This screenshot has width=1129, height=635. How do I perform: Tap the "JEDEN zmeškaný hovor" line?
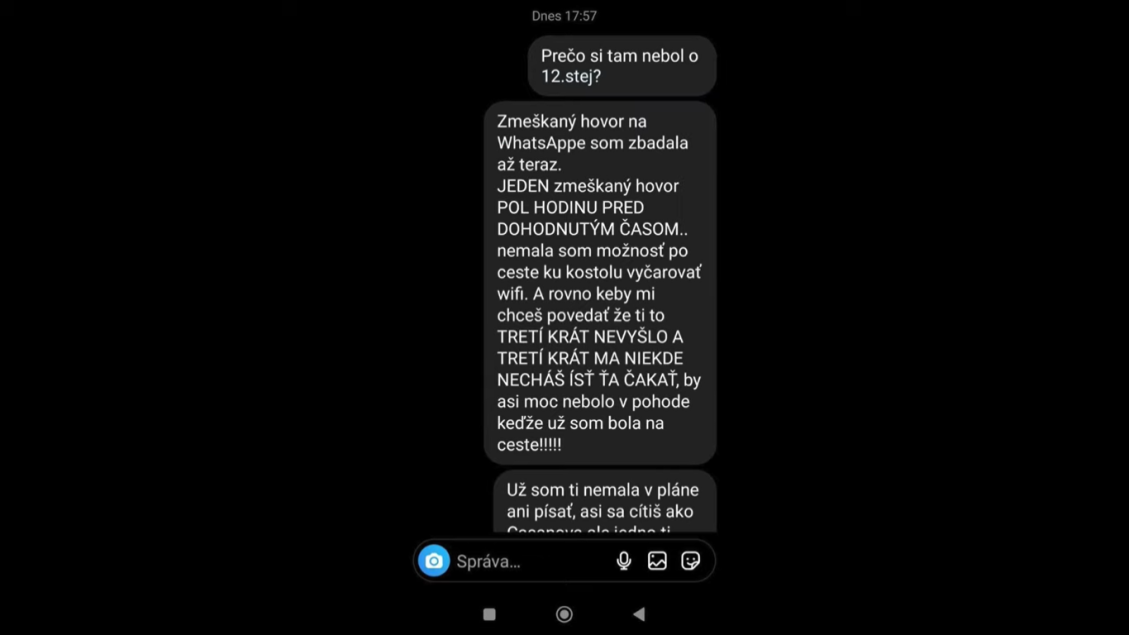tap(588, 186)
